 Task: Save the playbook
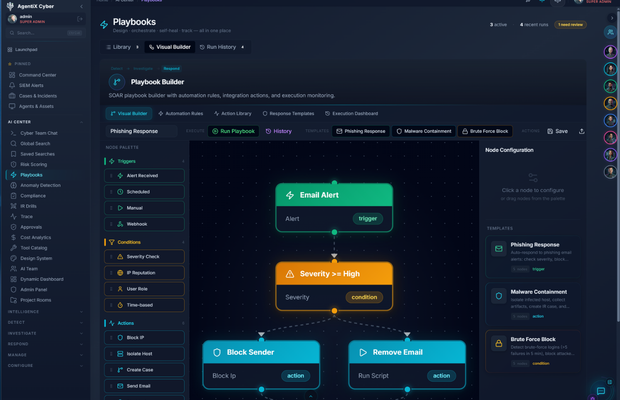coord(558,131)
